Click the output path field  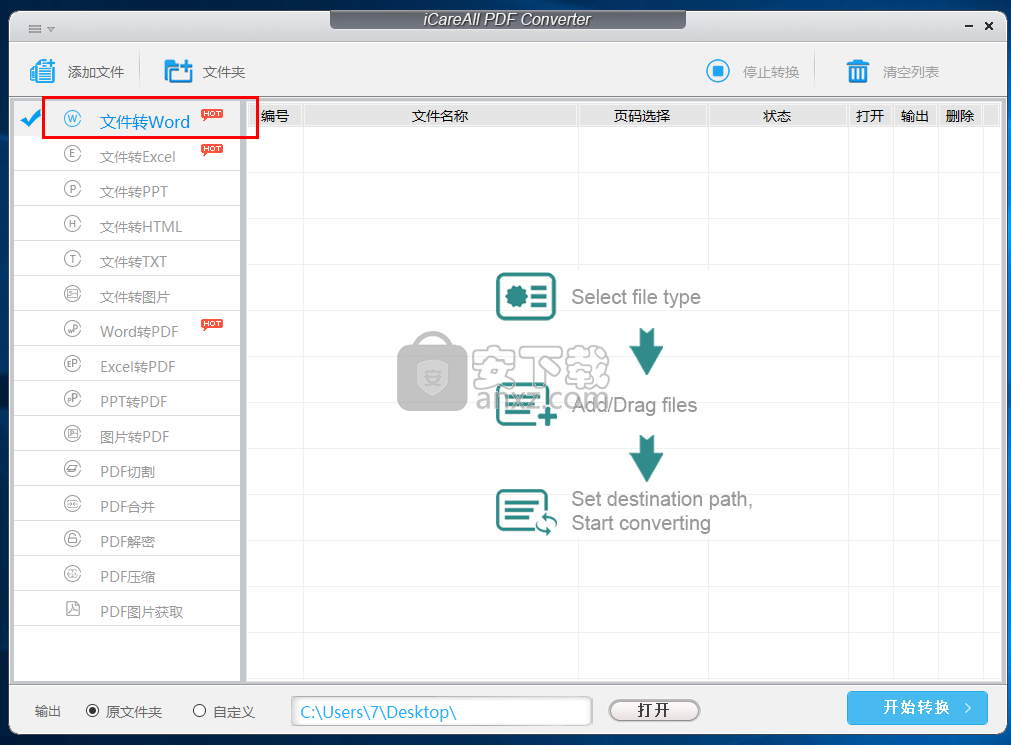pyautogui.click(x=442, y=711)
